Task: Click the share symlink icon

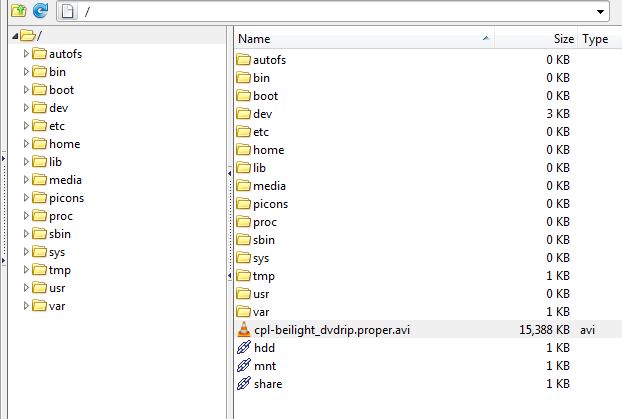Action: [x=243, y=384]
